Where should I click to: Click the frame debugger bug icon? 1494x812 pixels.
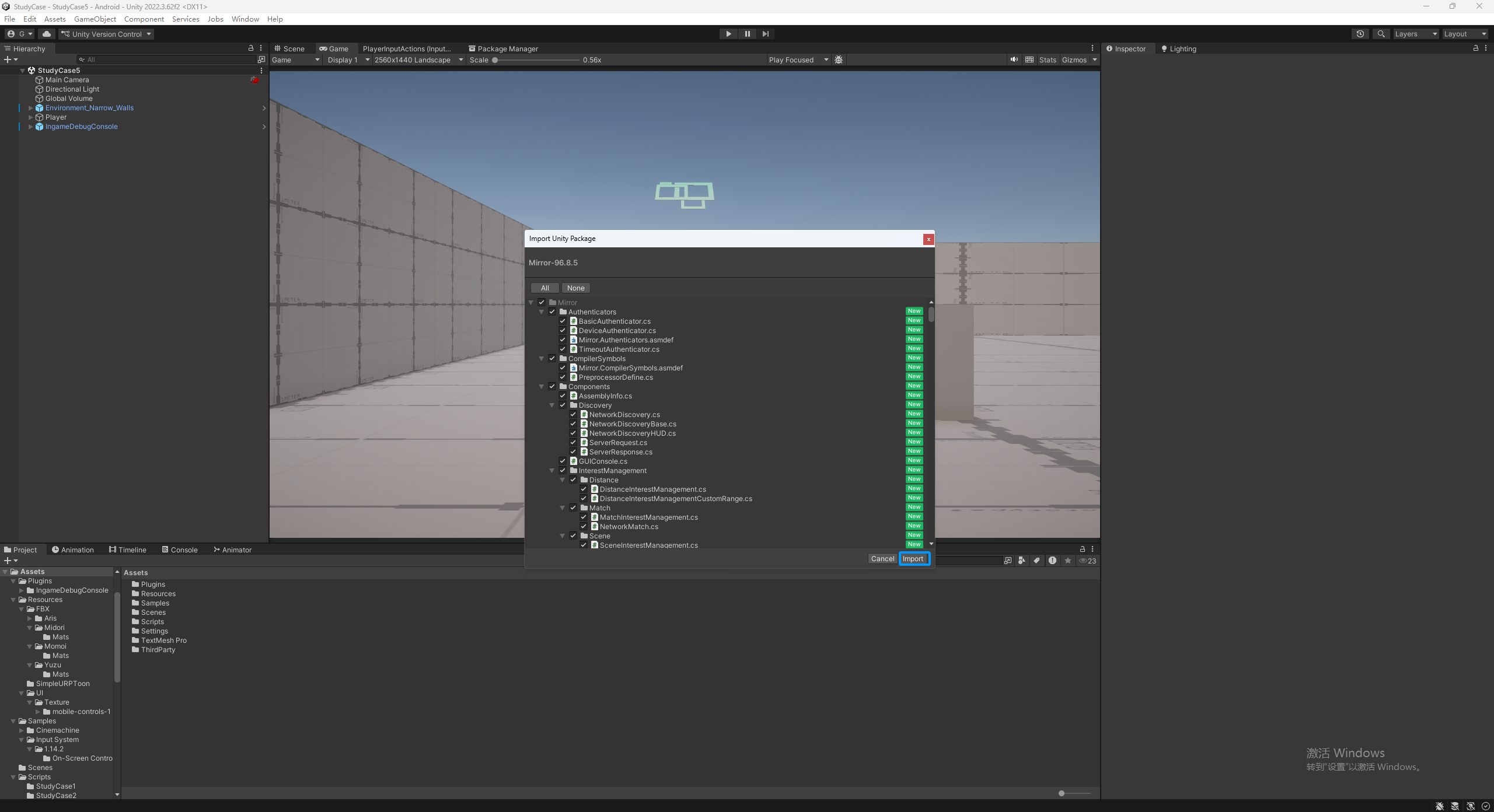coord(839,60)
